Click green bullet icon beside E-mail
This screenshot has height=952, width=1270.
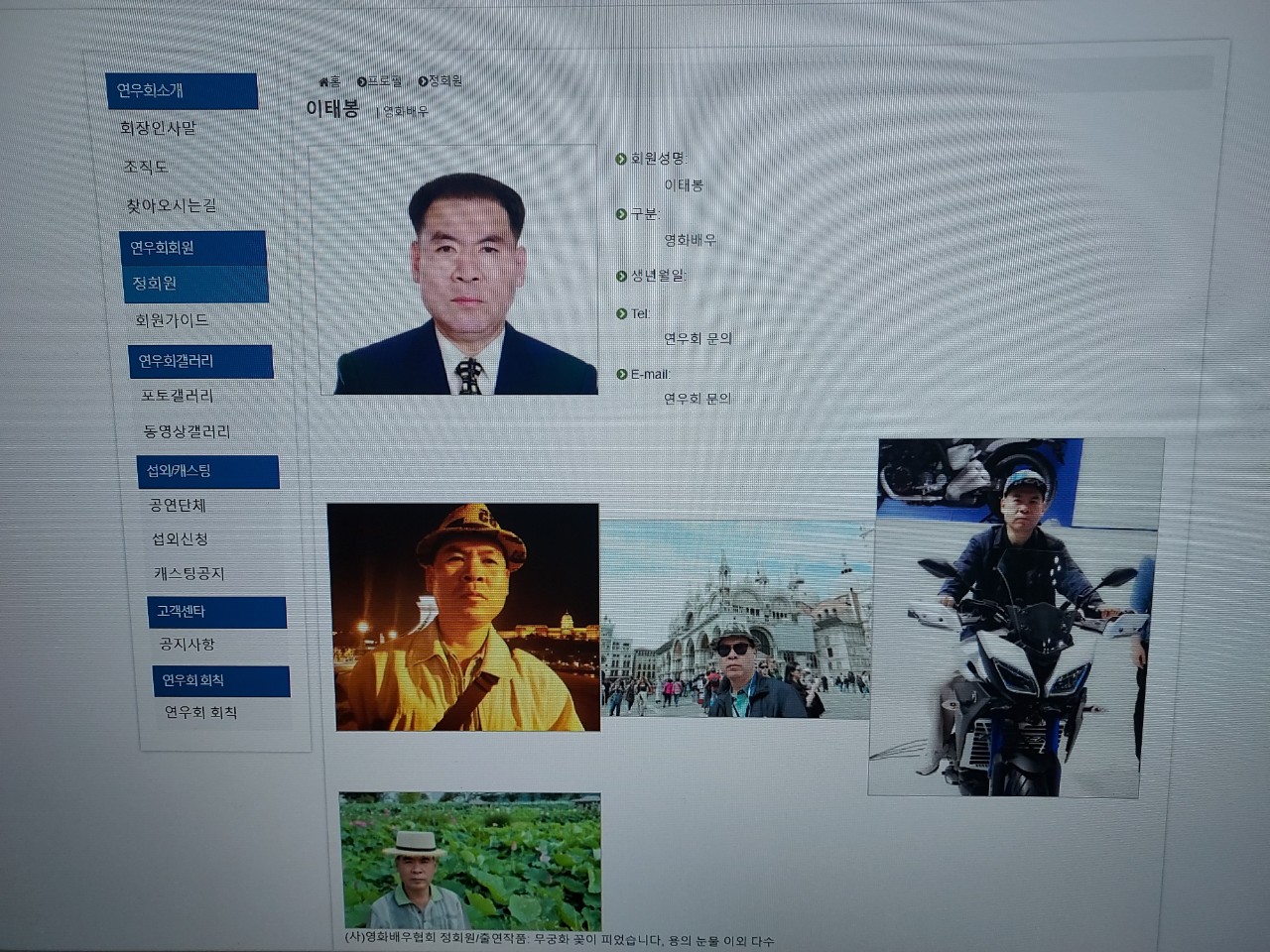coord(621,374)
